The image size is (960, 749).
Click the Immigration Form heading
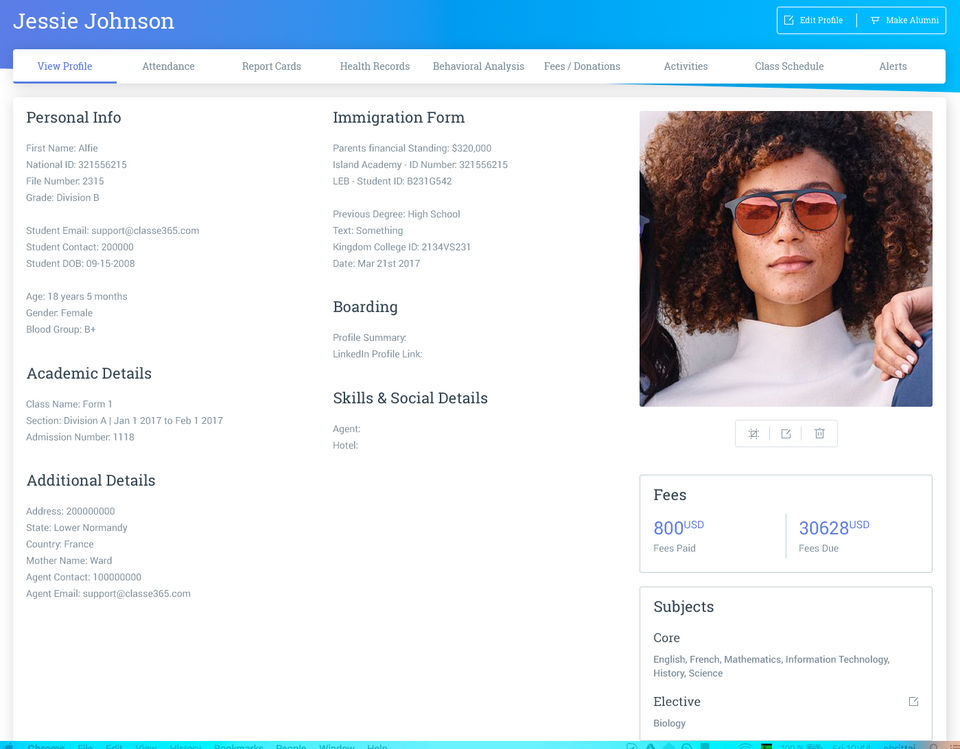pos(399,118)
